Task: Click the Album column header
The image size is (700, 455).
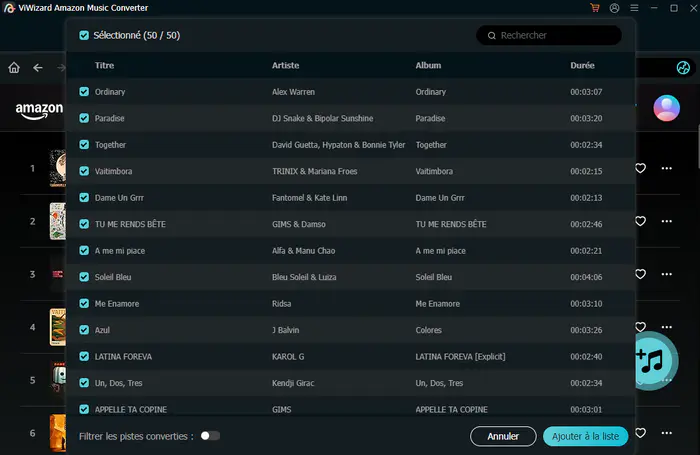Action: pyautogui.click(x=428, y=65)
